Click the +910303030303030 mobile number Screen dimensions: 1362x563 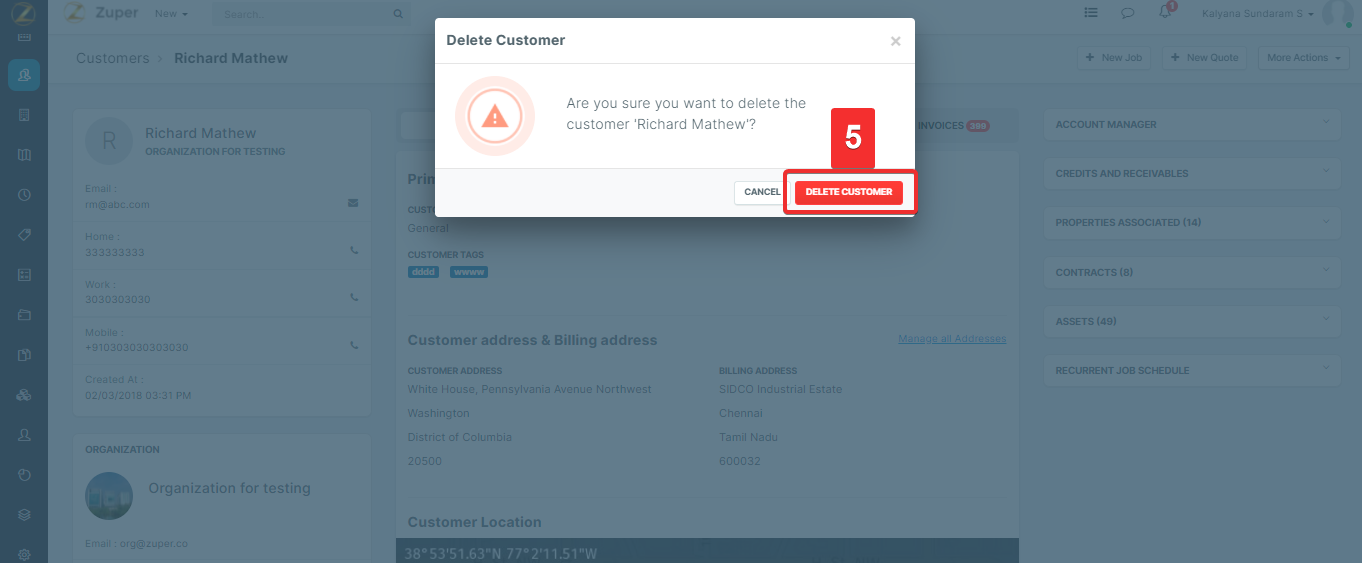click(136, 347)
